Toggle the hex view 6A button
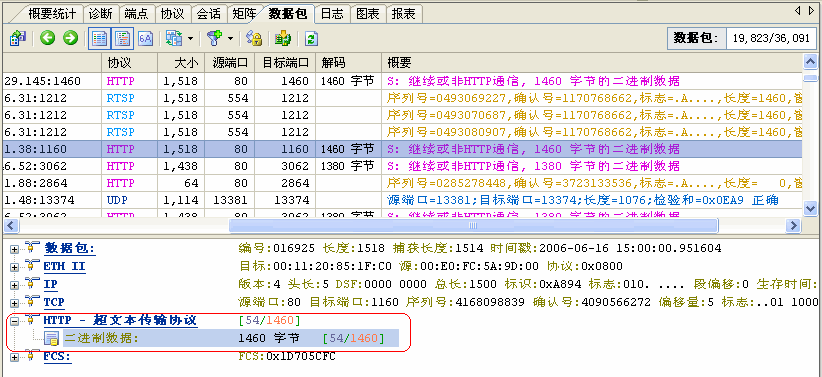 [145, 38]
